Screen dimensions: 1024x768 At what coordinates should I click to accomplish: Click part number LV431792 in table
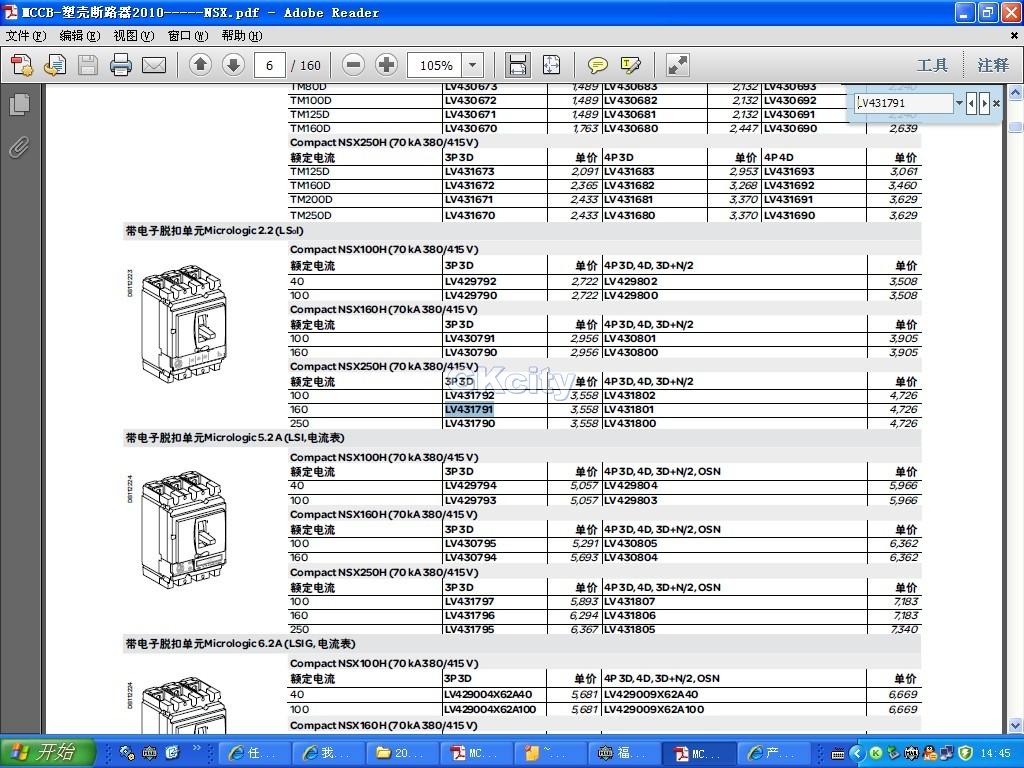pyautogui.click(x=470, y=395)
